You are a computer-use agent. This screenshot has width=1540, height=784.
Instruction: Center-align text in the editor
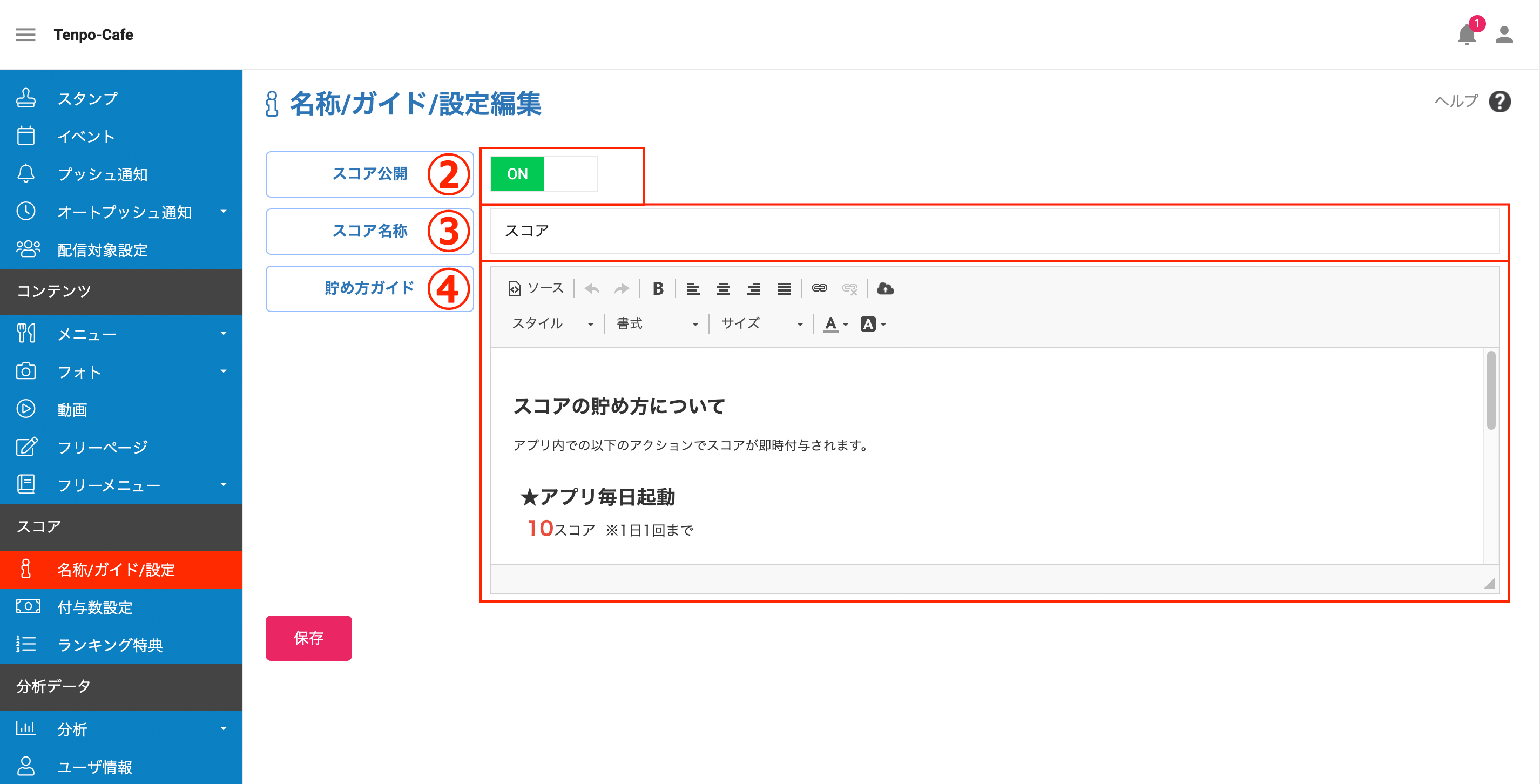(724, 289)
